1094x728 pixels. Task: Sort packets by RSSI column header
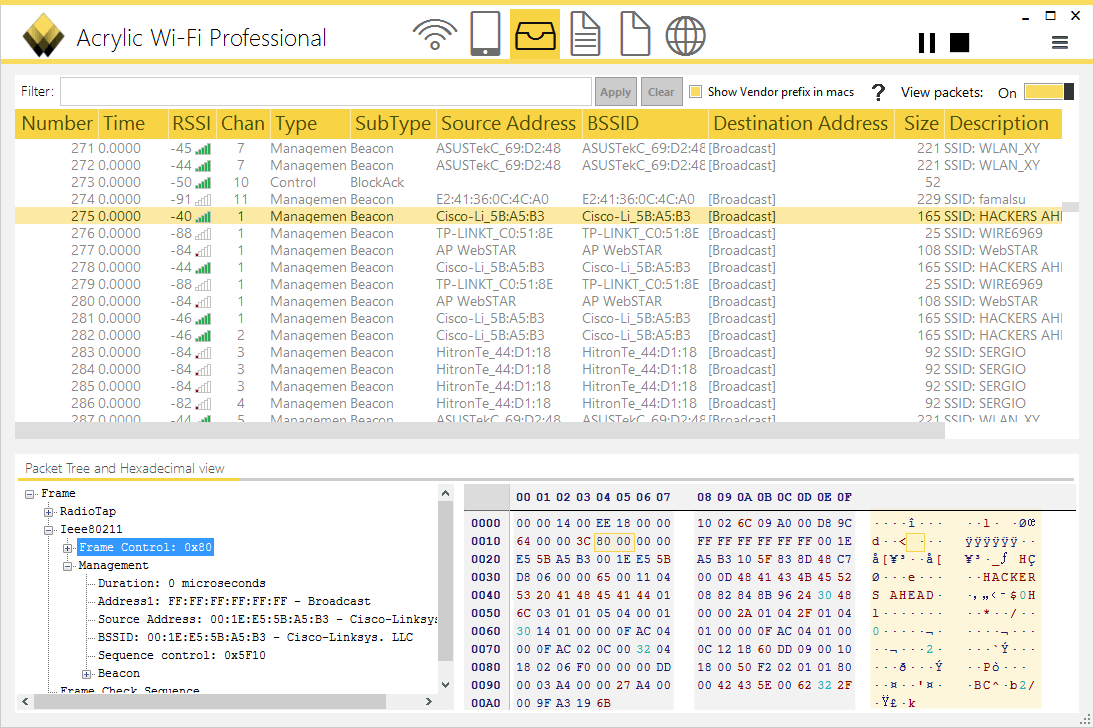tap(191, 124)
